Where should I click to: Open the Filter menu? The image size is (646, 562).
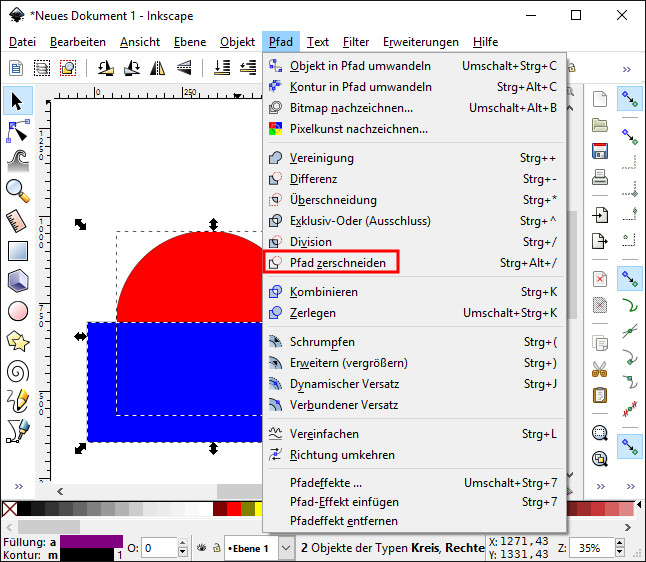point(356,42)
